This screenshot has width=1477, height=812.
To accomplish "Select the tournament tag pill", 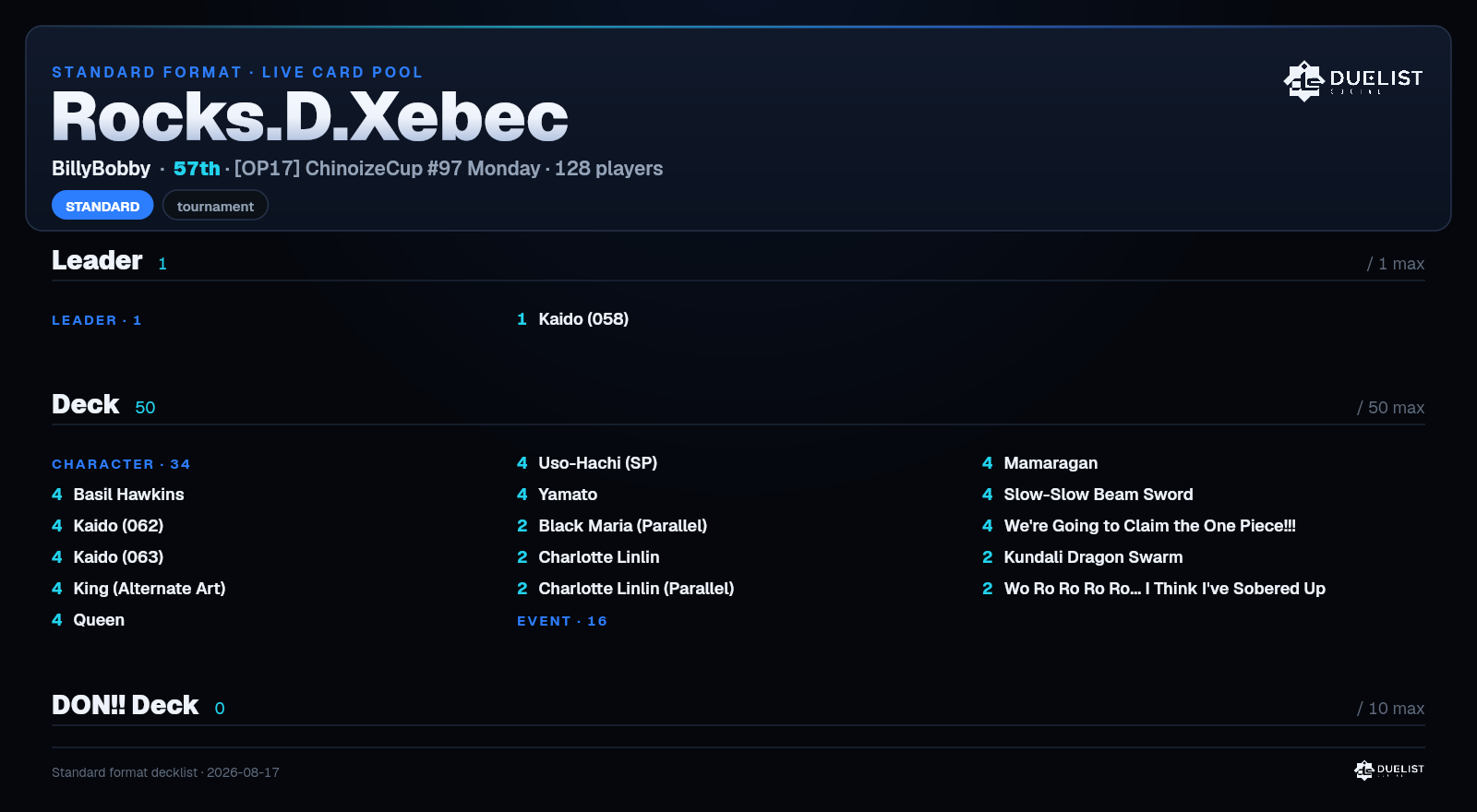I will tap(215, 206).
